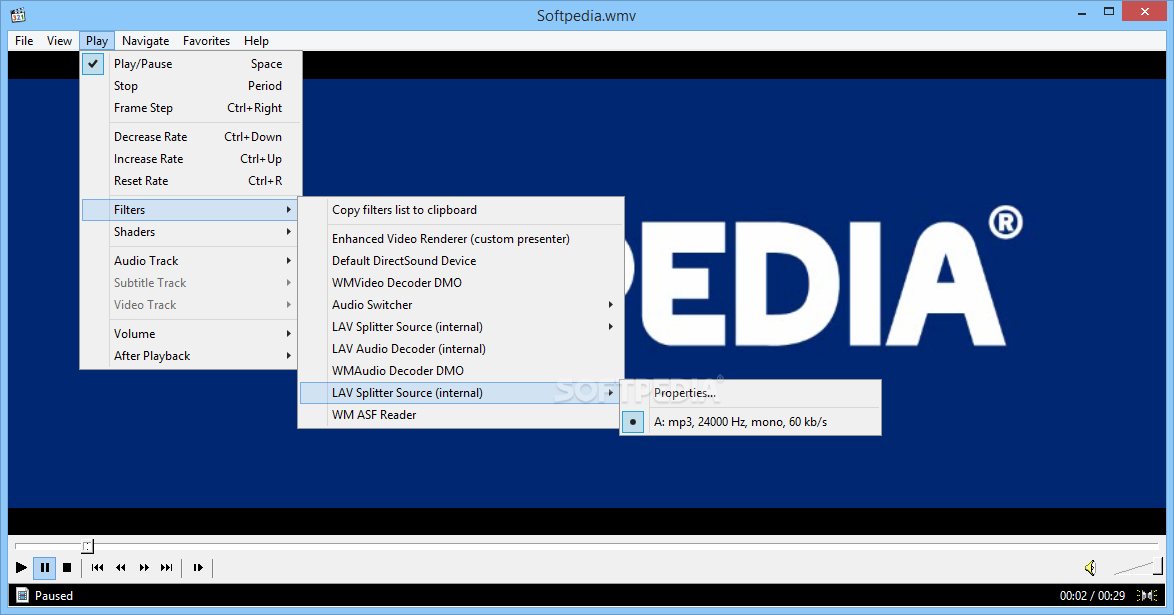Viewport: 1174px width, 615px height.
Task: Click the volume slider near the speaker icon
Action: click(x=1138, y=567)
